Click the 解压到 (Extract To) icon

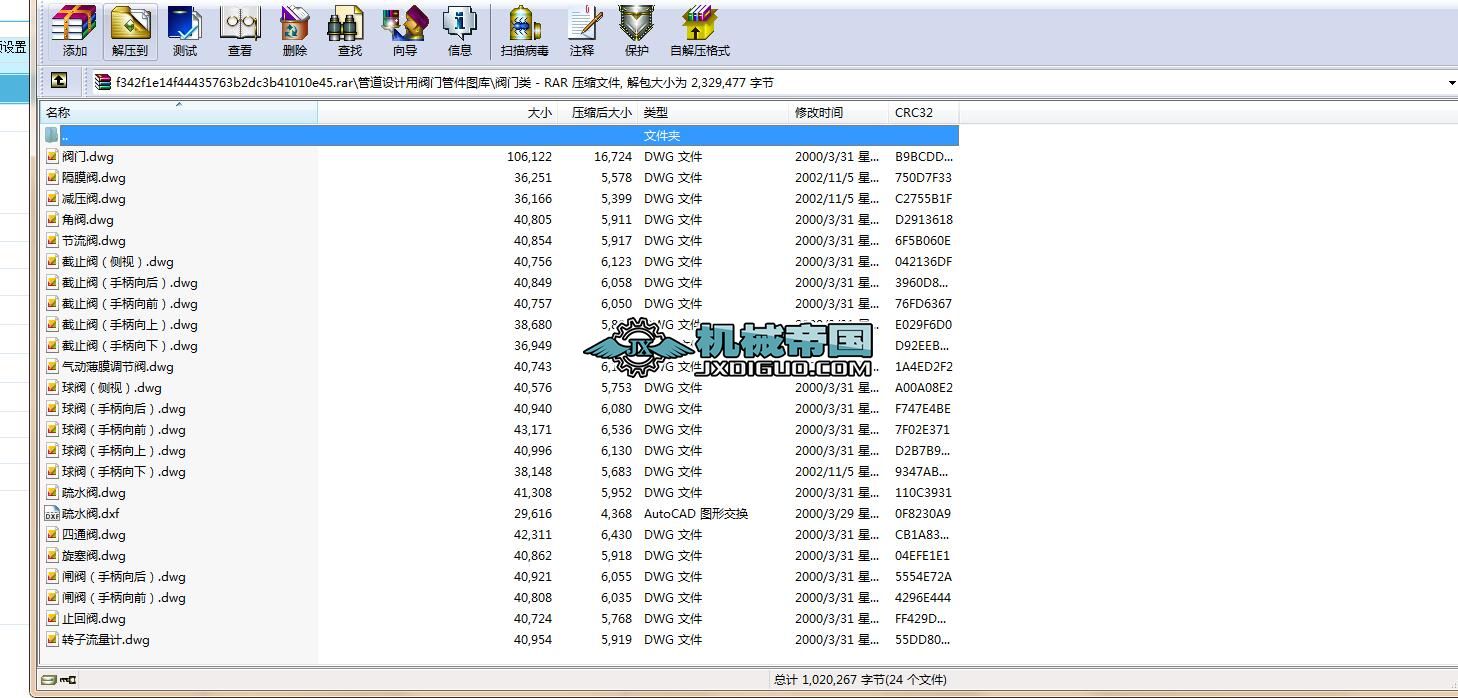click(130, 31)
